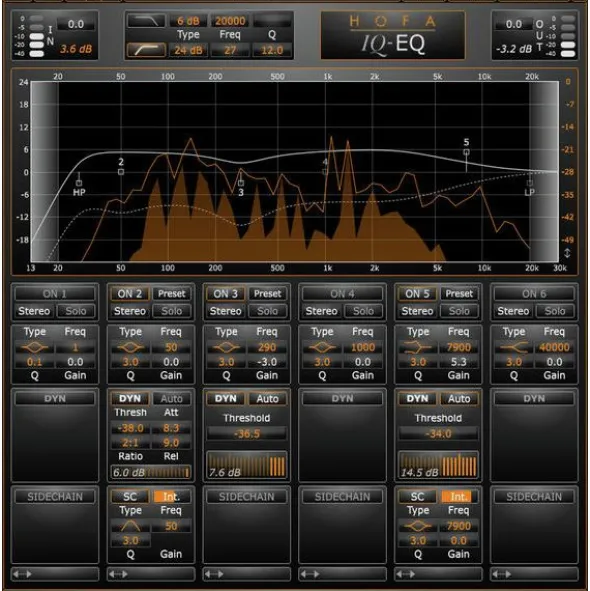Viewport: 590px width, 591px height.
Task: Disable band ON 5
Action: [417, 294]
